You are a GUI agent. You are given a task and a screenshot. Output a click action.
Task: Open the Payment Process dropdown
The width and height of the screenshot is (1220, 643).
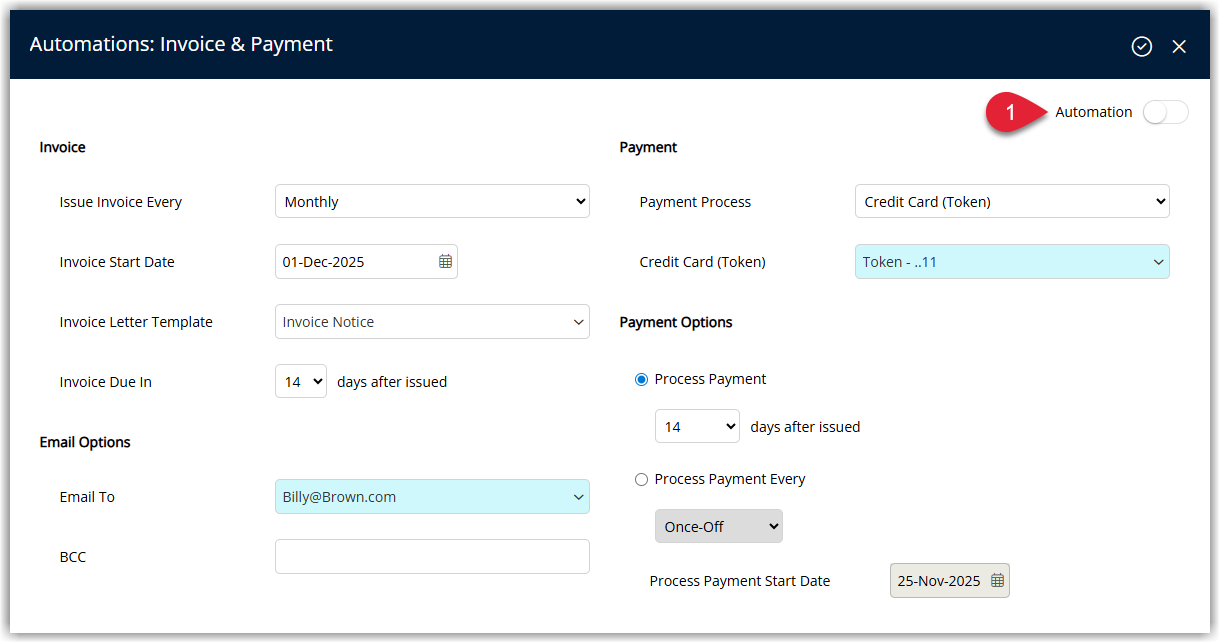click(x=1012, y=201)
